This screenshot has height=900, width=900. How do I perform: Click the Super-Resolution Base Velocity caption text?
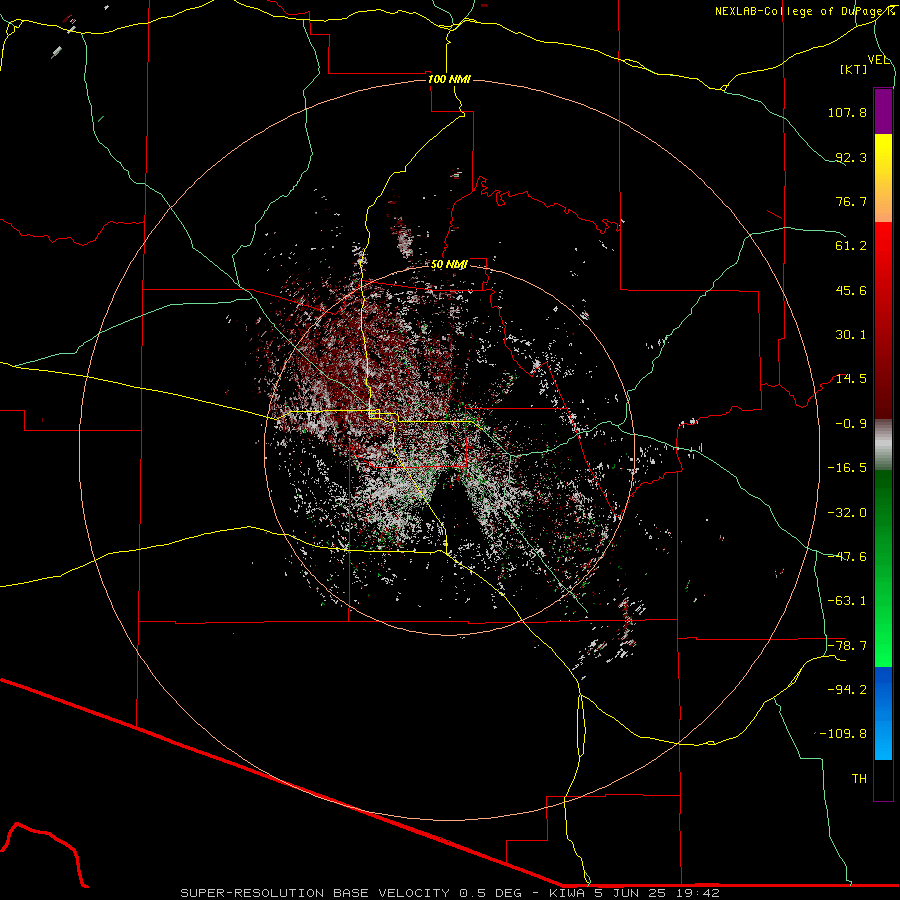click(x=450, y=893)
